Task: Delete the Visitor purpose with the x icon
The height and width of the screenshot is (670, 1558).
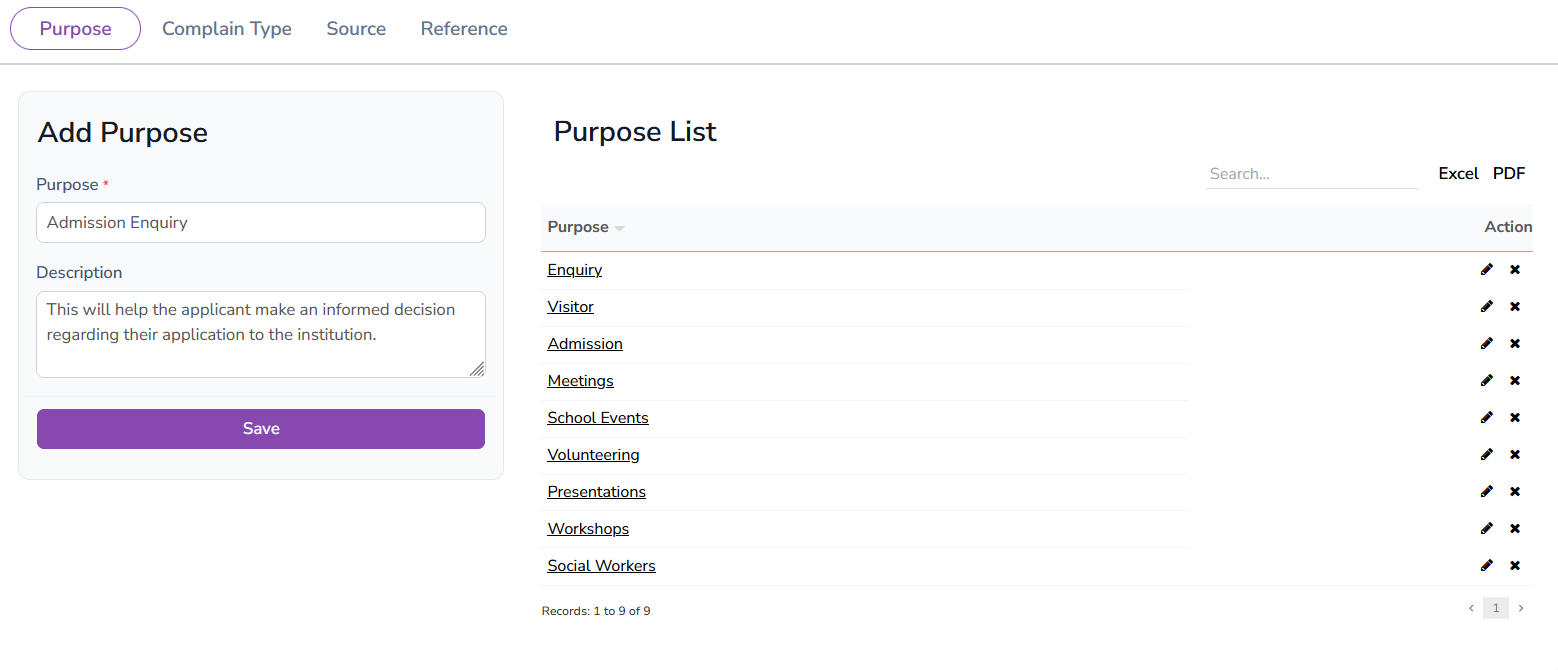Action: [x=1515, y=306]
